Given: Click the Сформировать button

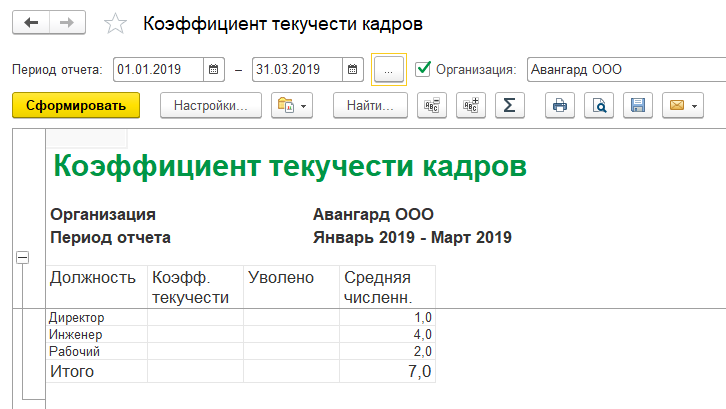Looking at the screenshot, I should 76,105.
